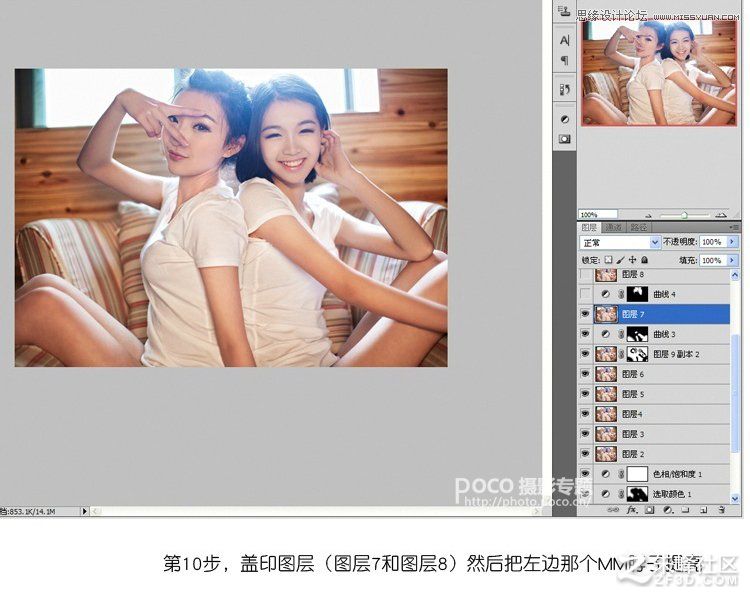Open the 填充 fill slider arrow
750x596 pixels.
pyautogui.click(x=732, y=260)
